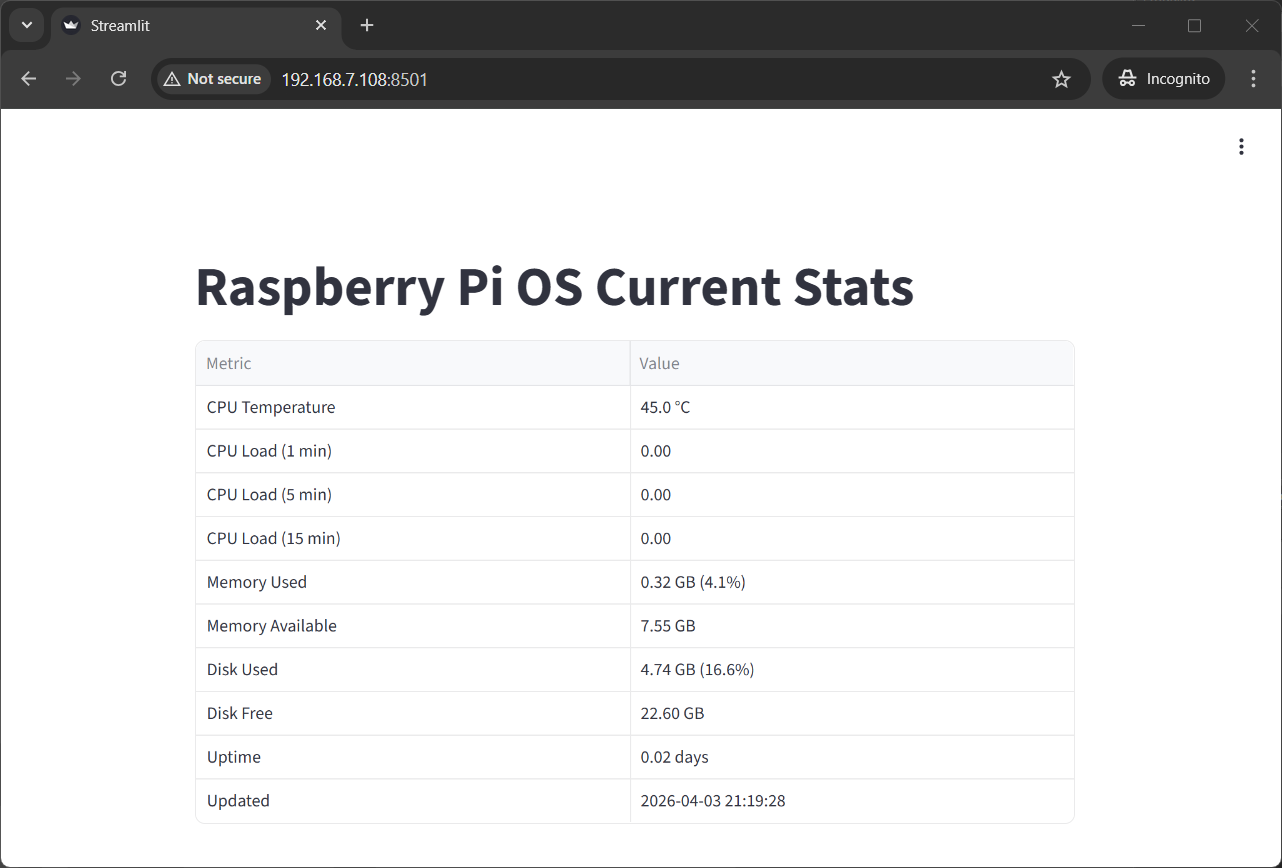
Task: Open the Streamlit app menu (three dots)
Action: (1241, 146)
